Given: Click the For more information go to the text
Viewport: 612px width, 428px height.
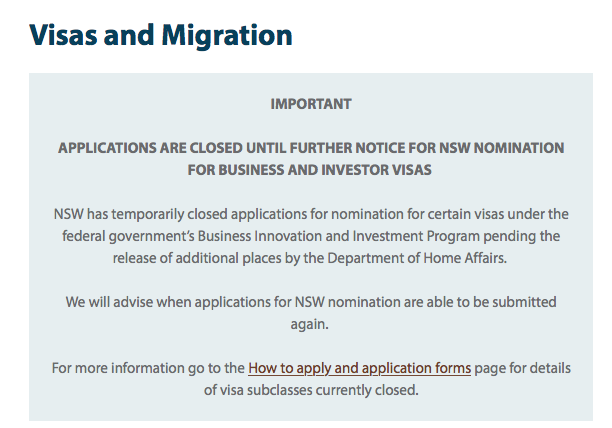Looking at the screenshot, I should (148, 368).
